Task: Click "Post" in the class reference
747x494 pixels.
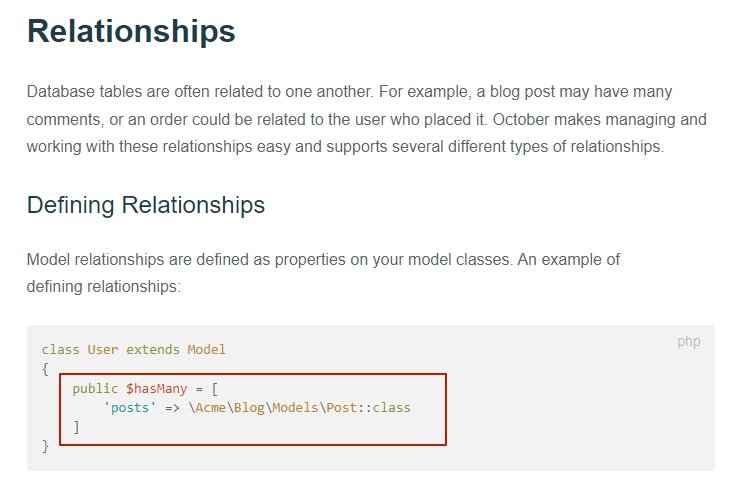Action: pos(341,408)
